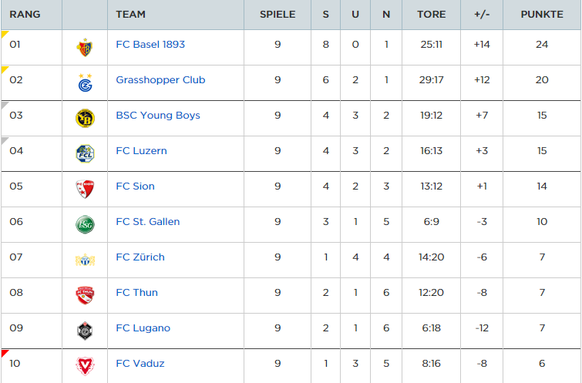Open the Grasshopper Club team link
Screen dimensions: 582x383
click(160, 80)
